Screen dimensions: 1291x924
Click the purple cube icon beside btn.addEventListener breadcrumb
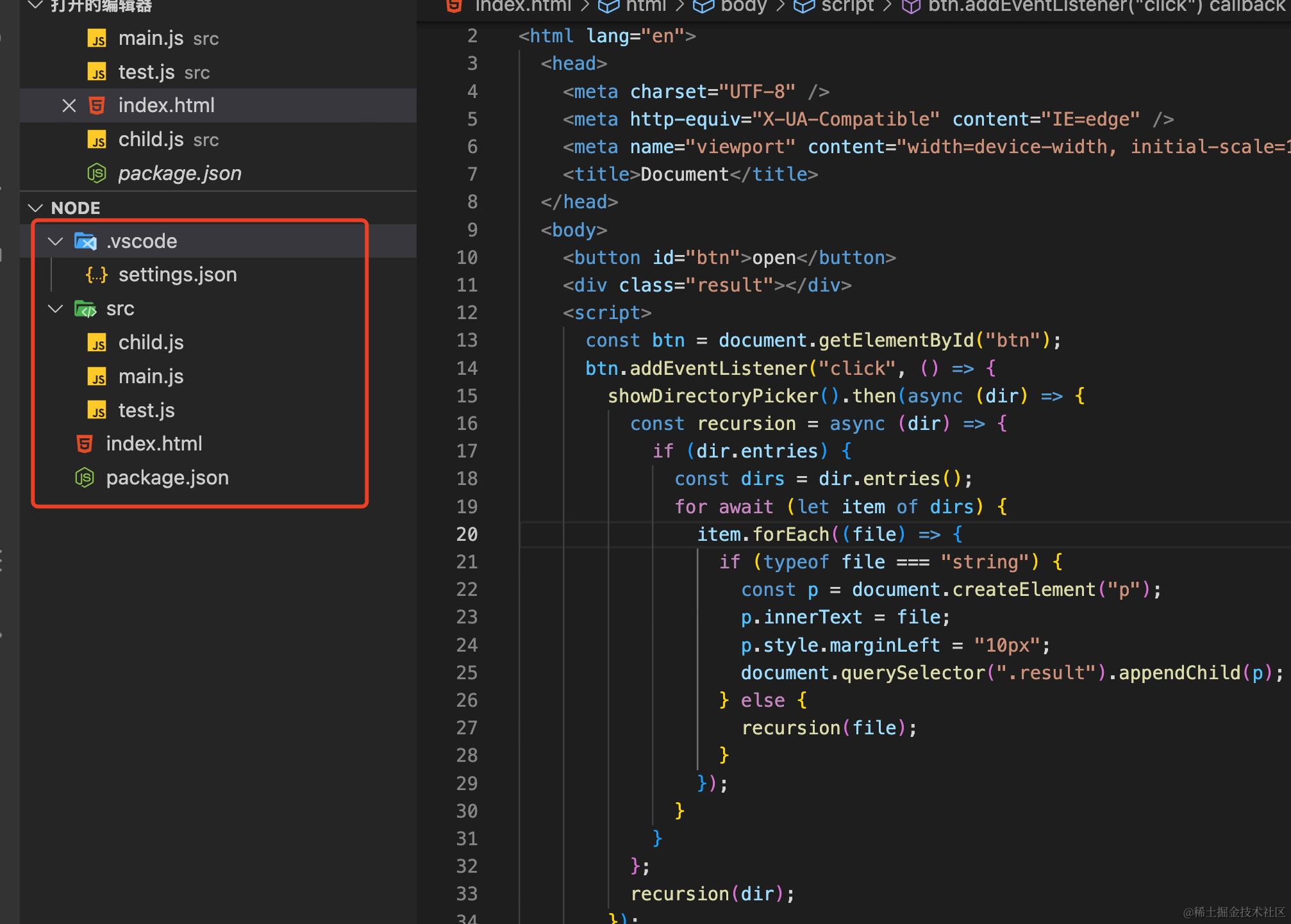pos(912,6)
